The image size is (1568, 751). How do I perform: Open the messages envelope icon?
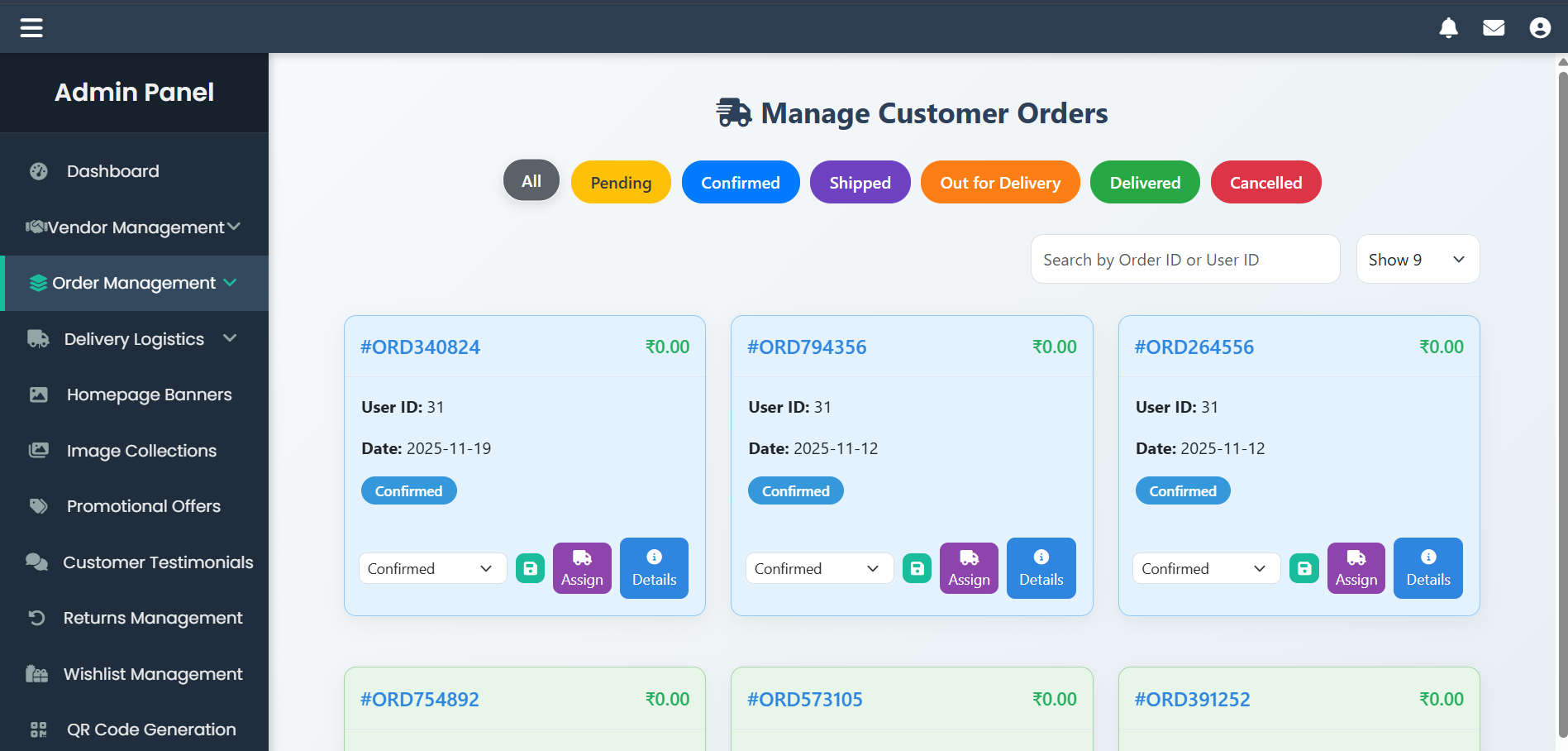click(1494, 28)
